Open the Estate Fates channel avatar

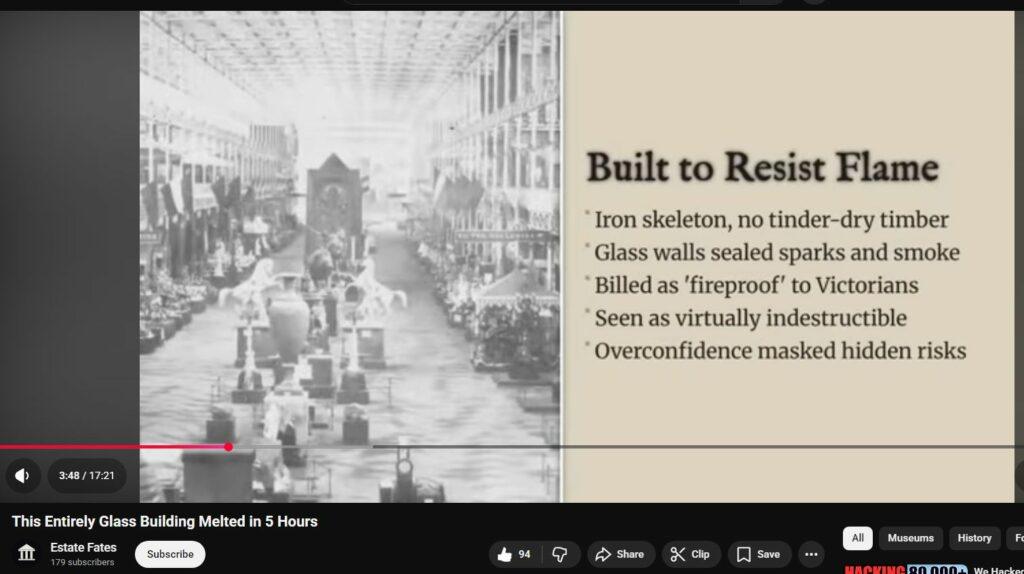27,553
